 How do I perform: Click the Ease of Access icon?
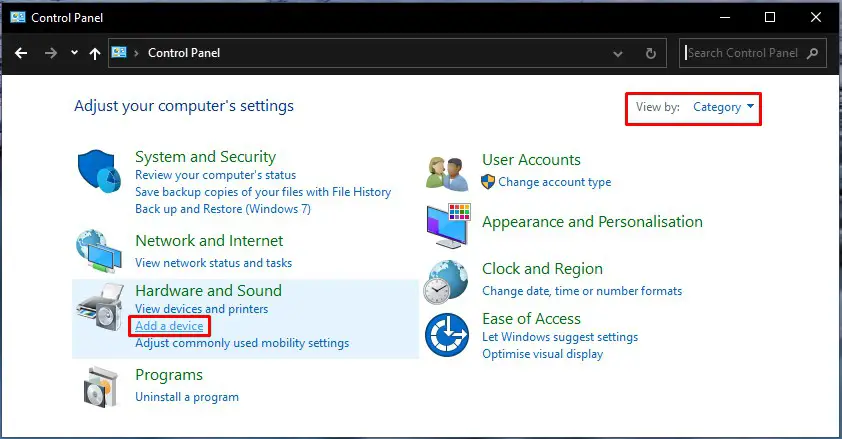click(447, 335)
